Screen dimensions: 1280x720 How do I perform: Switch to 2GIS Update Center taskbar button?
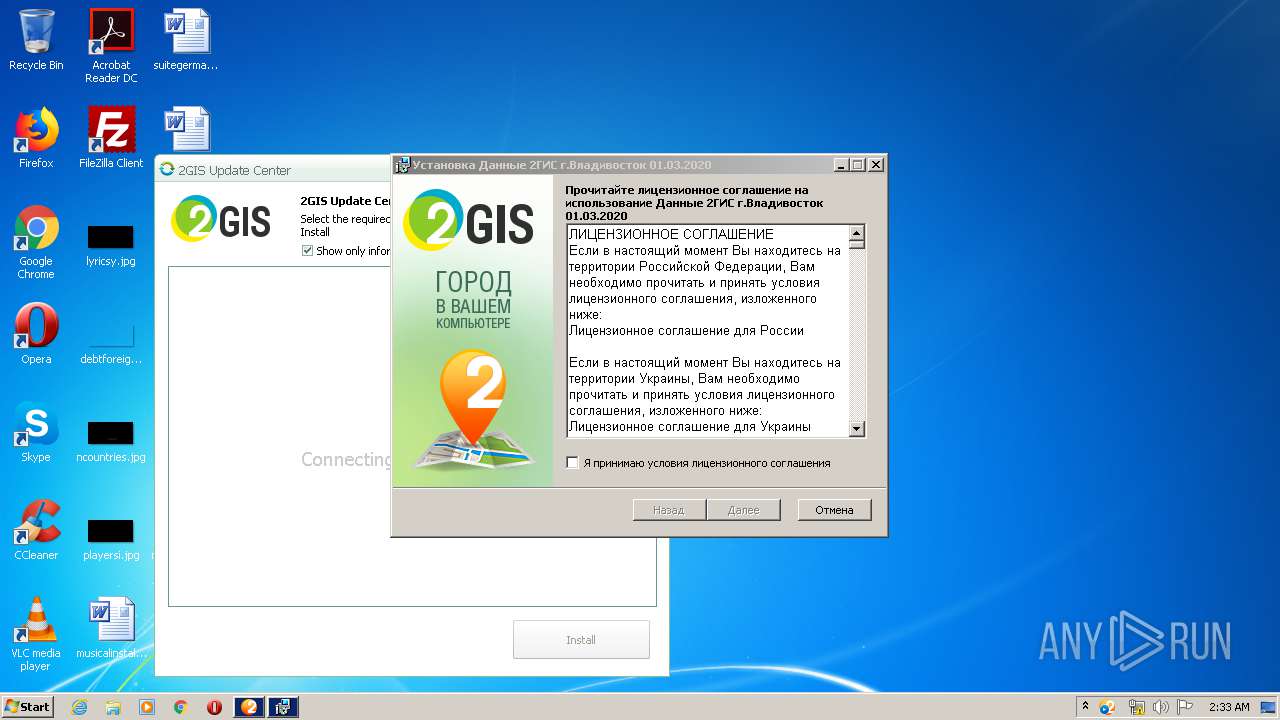(x=249, y=707)
